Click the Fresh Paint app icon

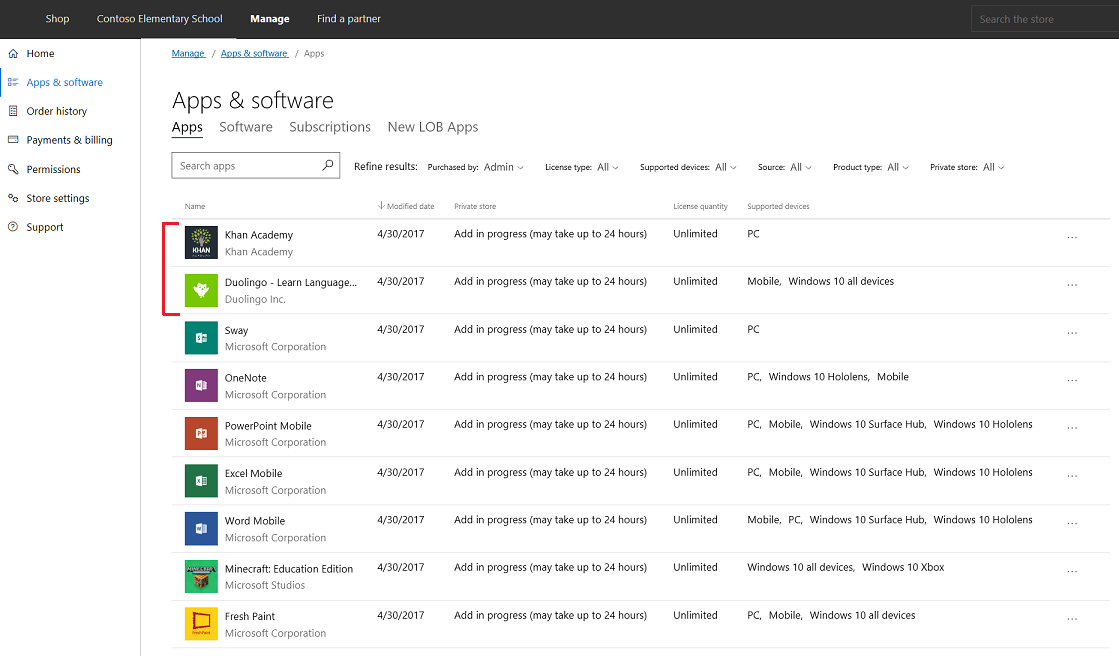pos(201,624)
